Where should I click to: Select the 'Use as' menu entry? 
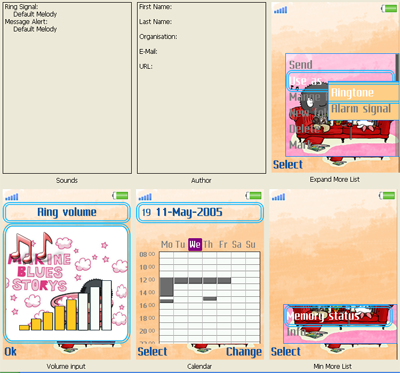(340, 81)
